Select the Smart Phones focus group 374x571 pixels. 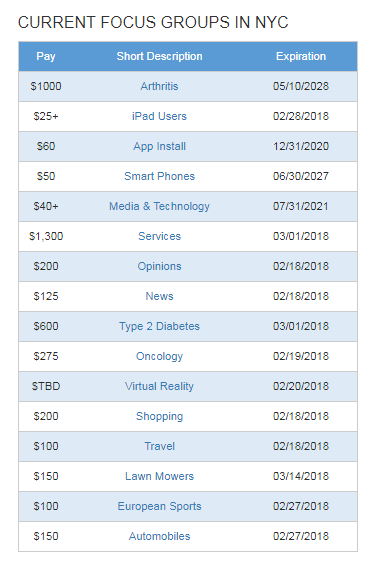(x=159, y=176)
